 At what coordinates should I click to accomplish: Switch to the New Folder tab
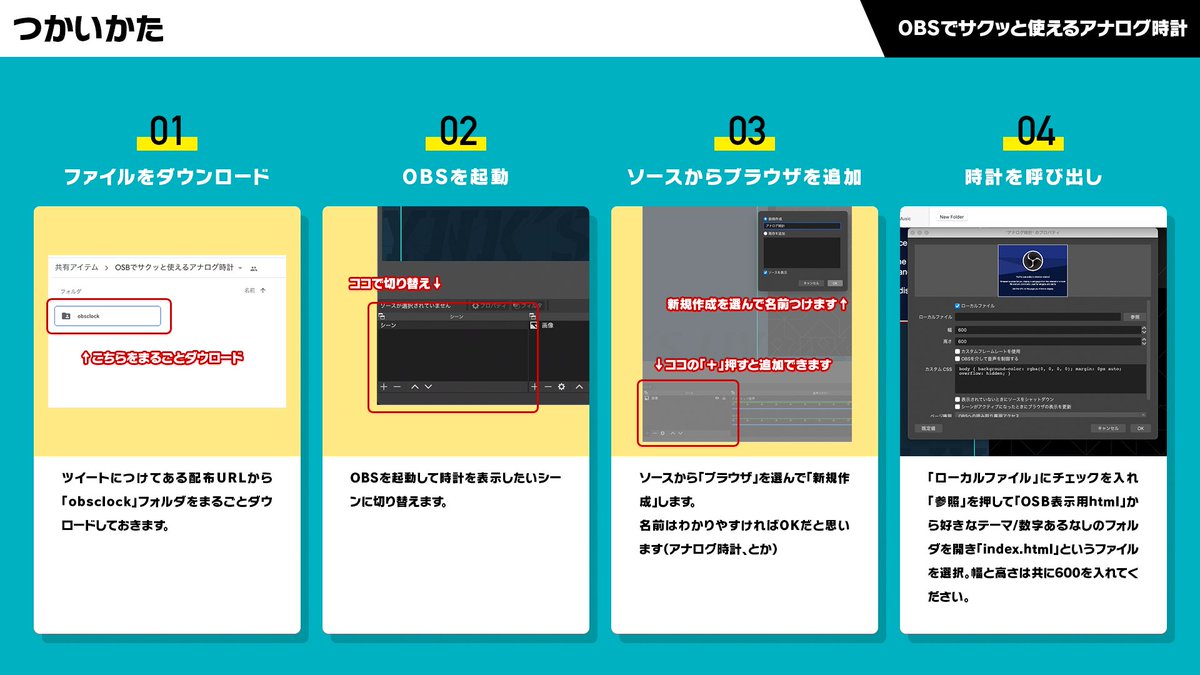point(952,217)
